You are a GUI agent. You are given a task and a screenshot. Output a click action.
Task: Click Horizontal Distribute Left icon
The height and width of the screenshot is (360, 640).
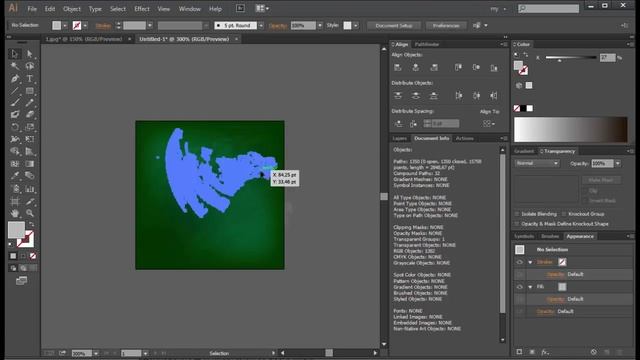pos(458,96)
